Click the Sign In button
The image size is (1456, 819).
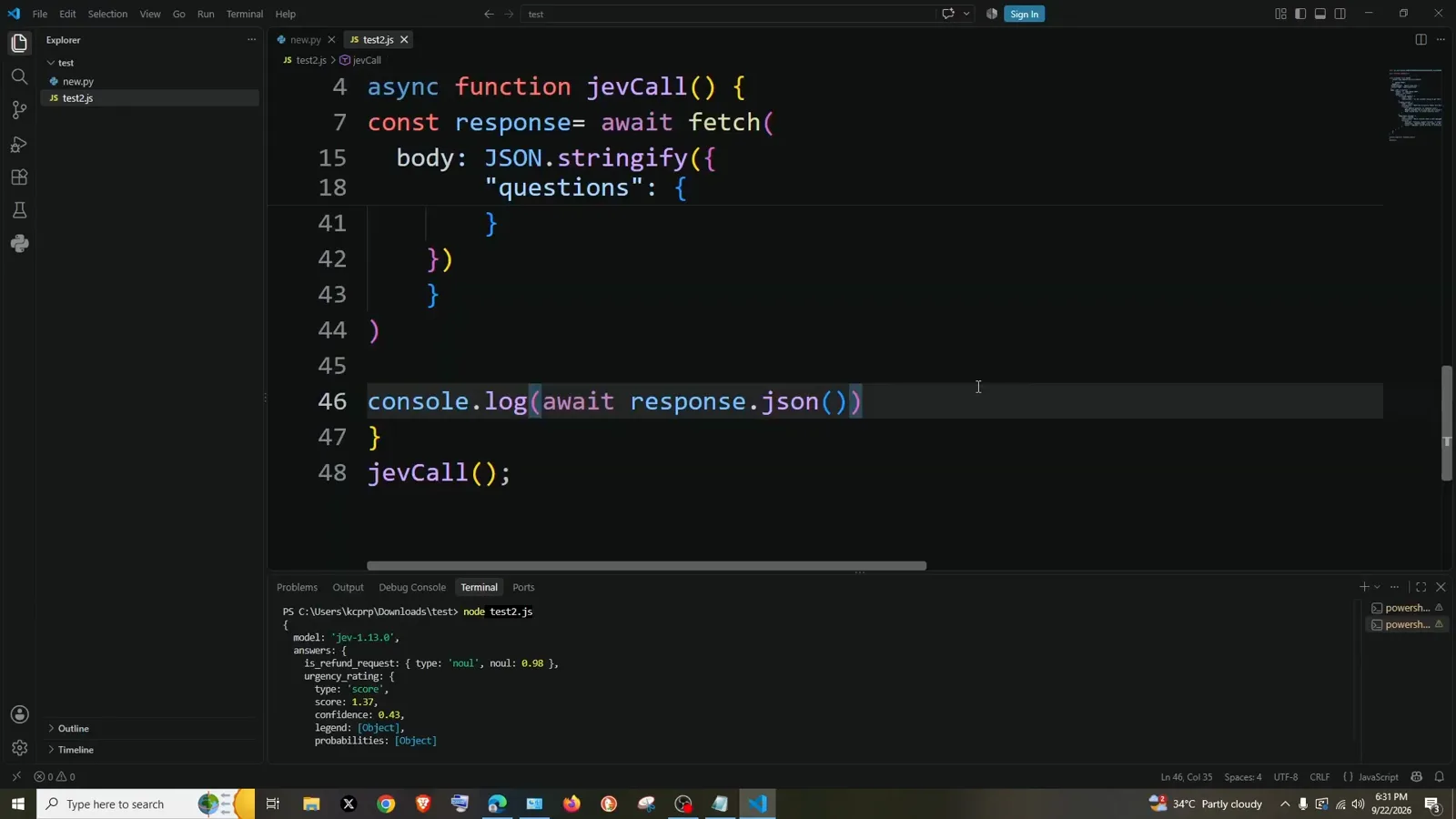1024,14
